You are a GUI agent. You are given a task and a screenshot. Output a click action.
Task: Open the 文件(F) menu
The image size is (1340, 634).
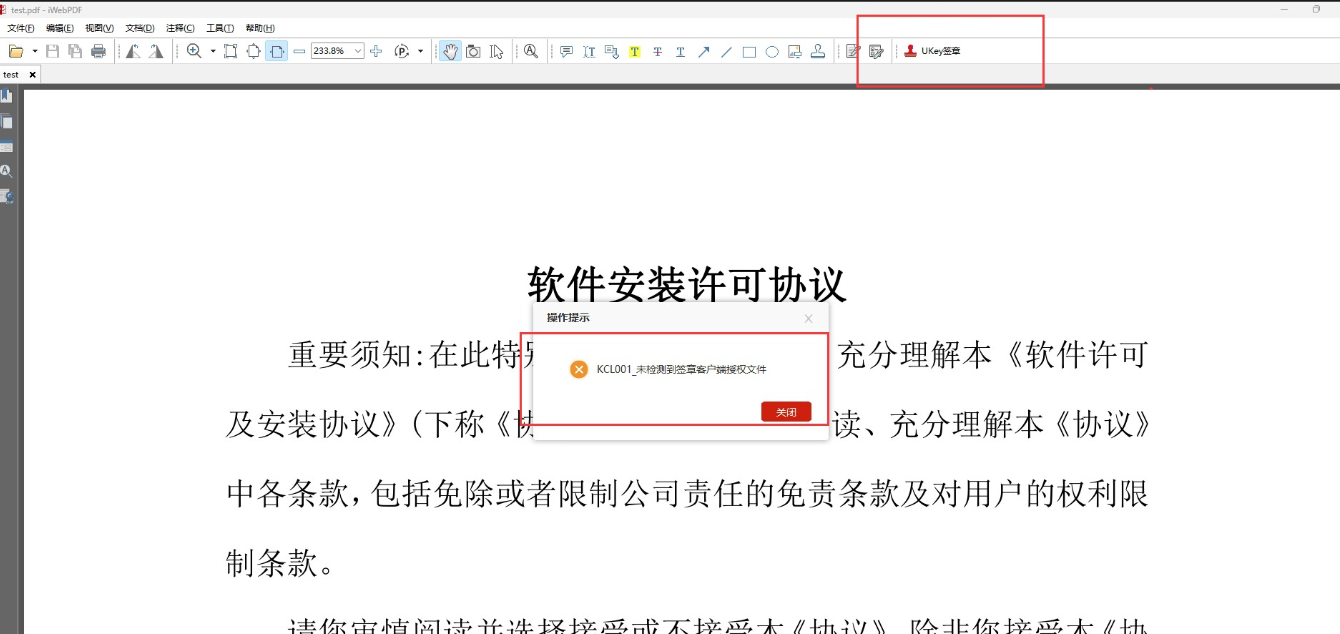(x=20, y=28)
